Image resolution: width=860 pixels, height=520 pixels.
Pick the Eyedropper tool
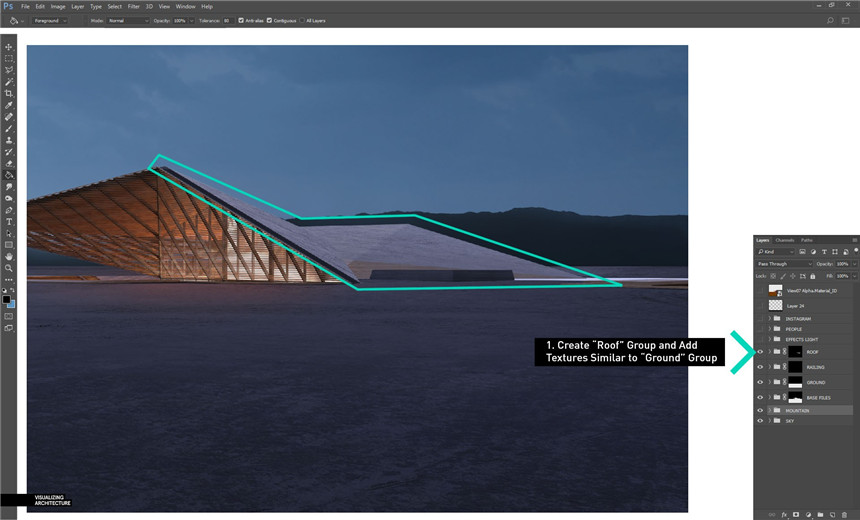click(9, 105)
